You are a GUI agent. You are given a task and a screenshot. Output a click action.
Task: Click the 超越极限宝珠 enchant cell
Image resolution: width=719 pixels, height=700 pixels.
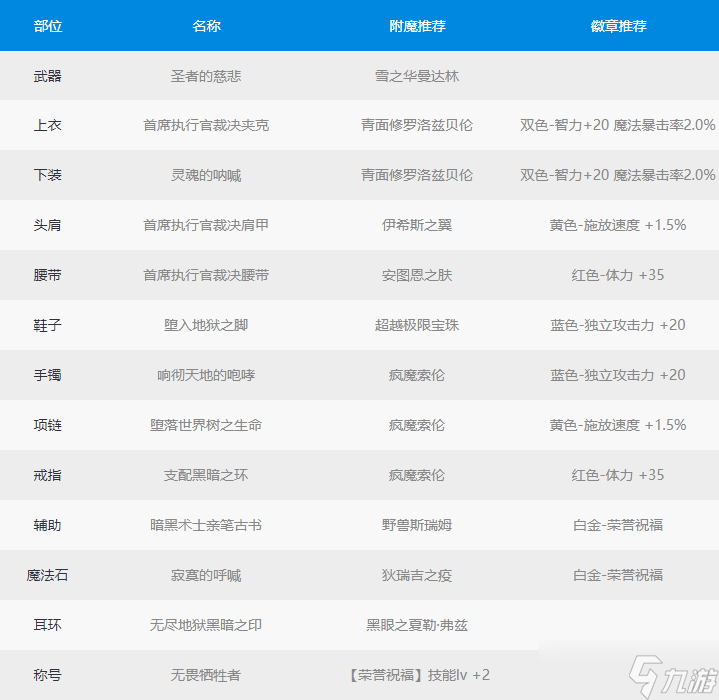tap(417, 325)
